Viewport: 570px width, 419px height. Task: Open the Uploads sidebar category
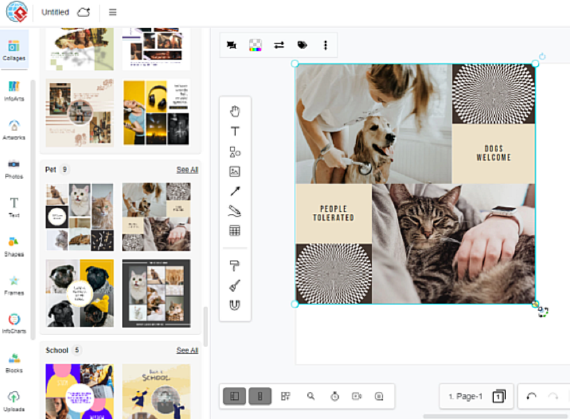tap(14, 401)
